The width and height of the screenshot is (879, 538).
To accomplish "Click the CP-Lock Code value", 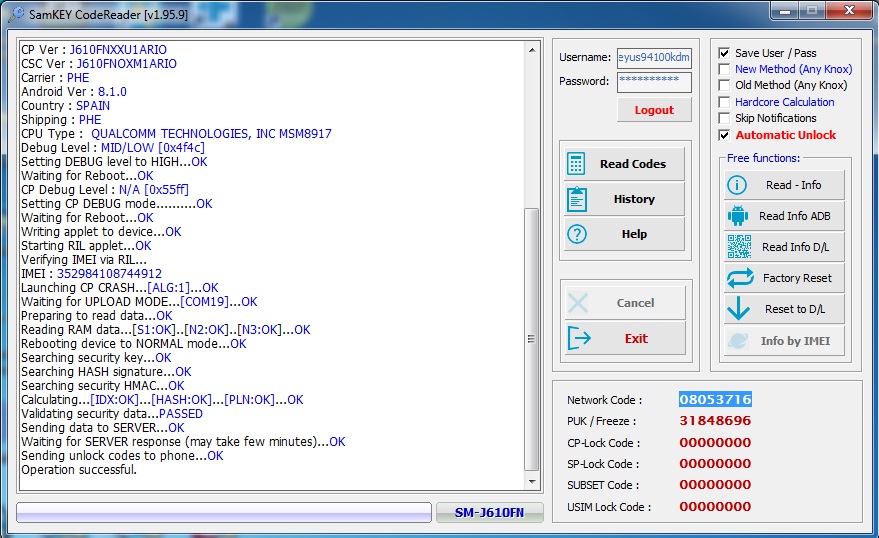I will (x=715, y=442).
